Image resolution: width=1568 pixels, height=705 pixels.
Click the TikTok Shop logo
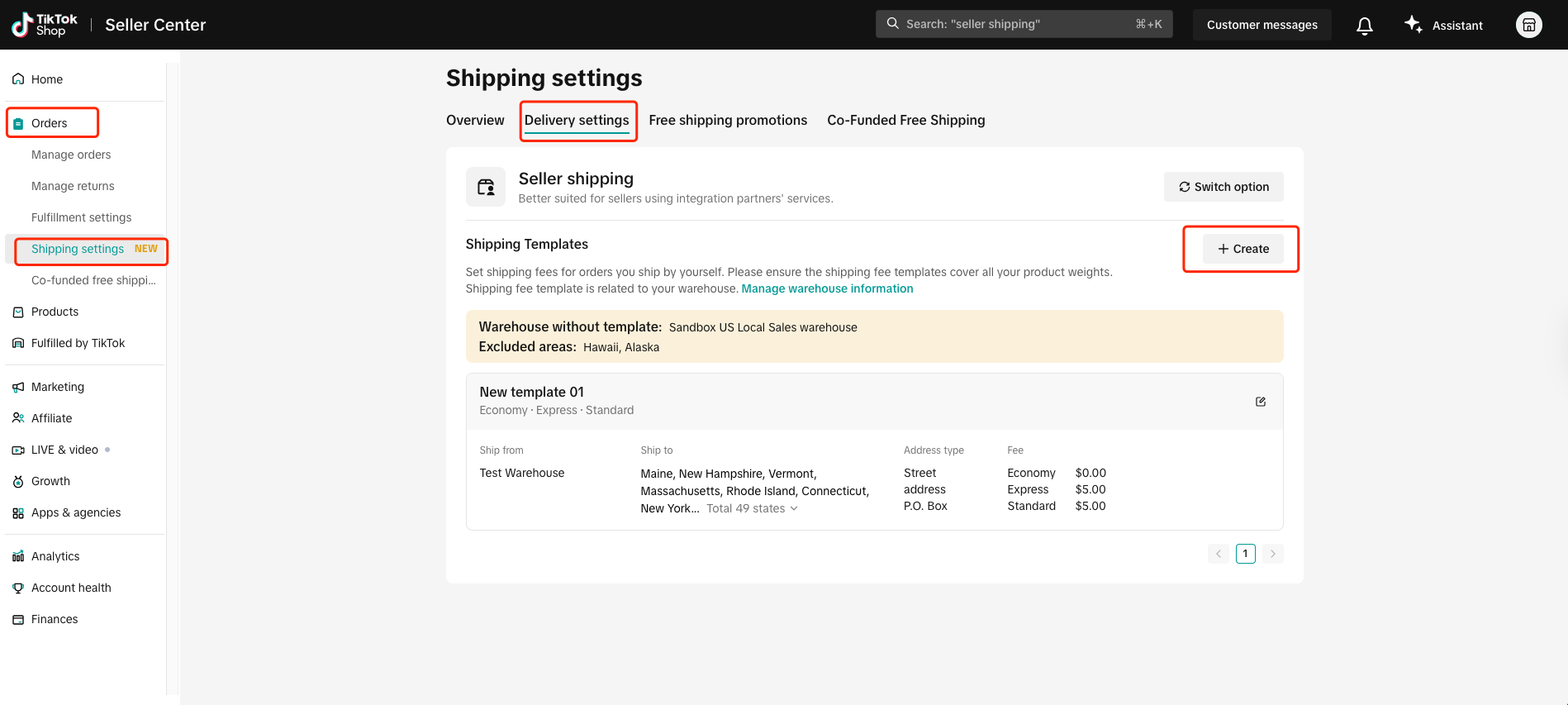pyautogui.click(x=45, y=25)
